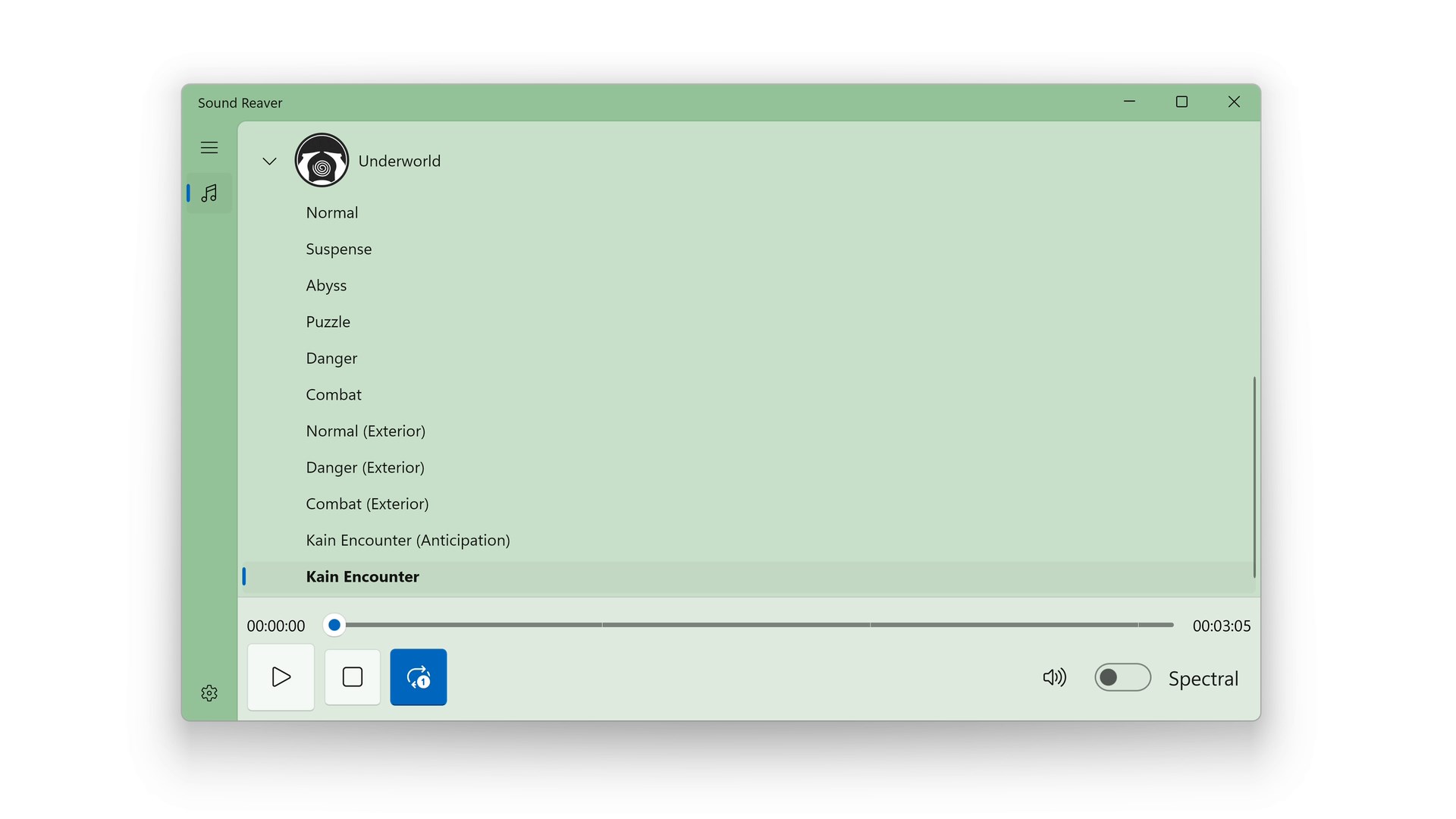Maximize the Sound Reaver window
This screenshot has height=819, width=1456.
click(1181, 102)
